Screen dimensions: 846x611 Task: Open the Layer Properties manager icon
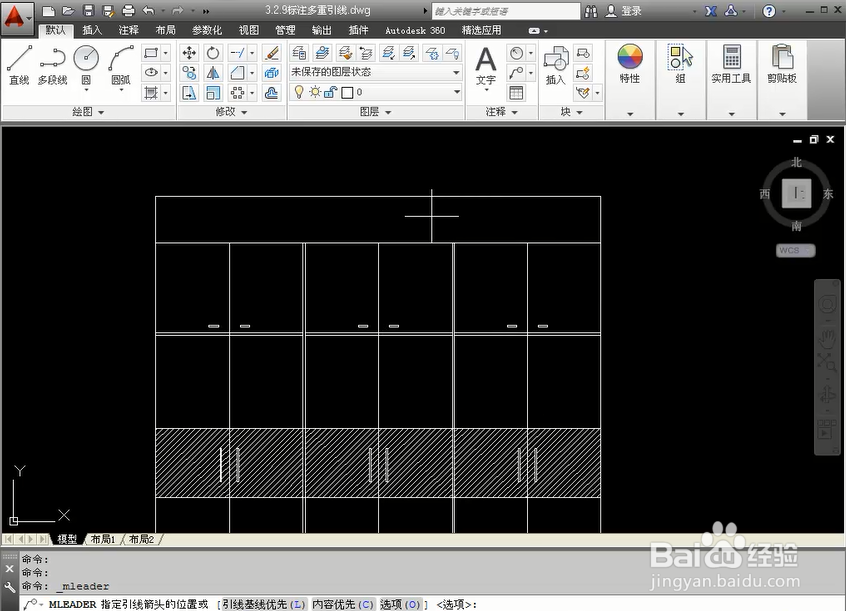299,53
